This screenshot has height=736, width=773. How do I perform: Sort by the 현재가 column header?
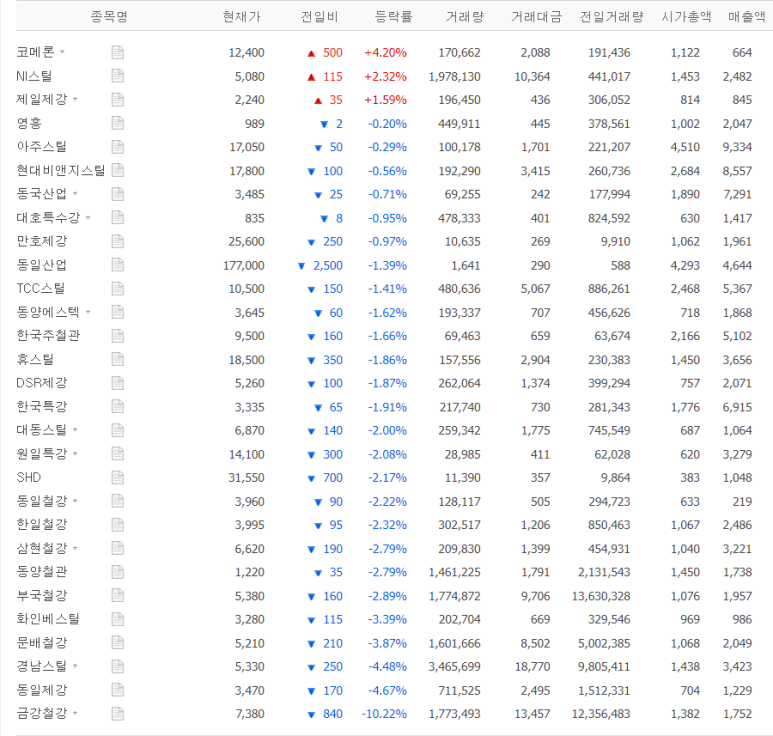241,17
